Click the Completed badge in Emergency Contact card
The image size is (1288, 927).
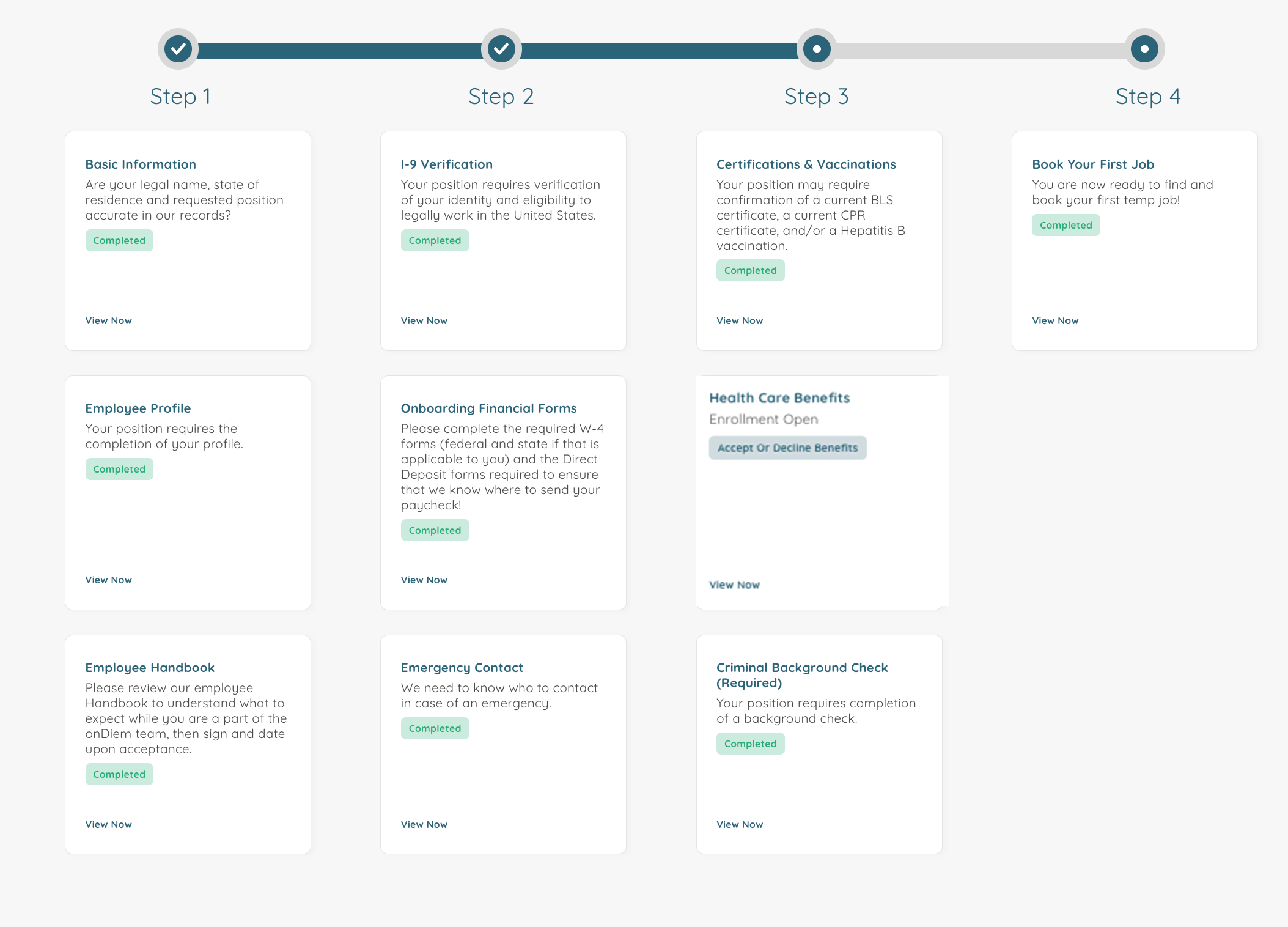pos(435,728)
